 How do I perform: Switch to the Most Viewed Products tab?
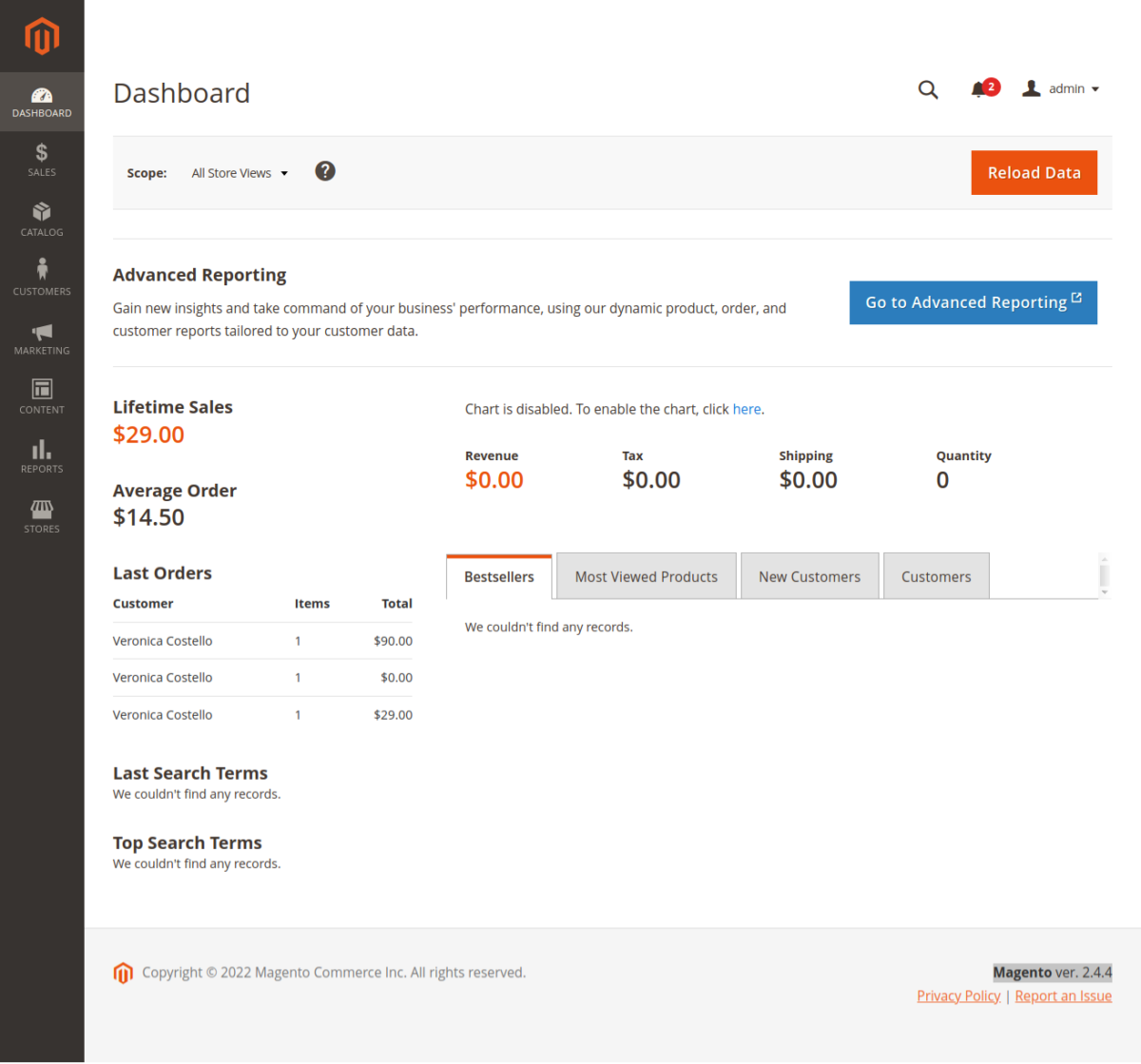646,575
